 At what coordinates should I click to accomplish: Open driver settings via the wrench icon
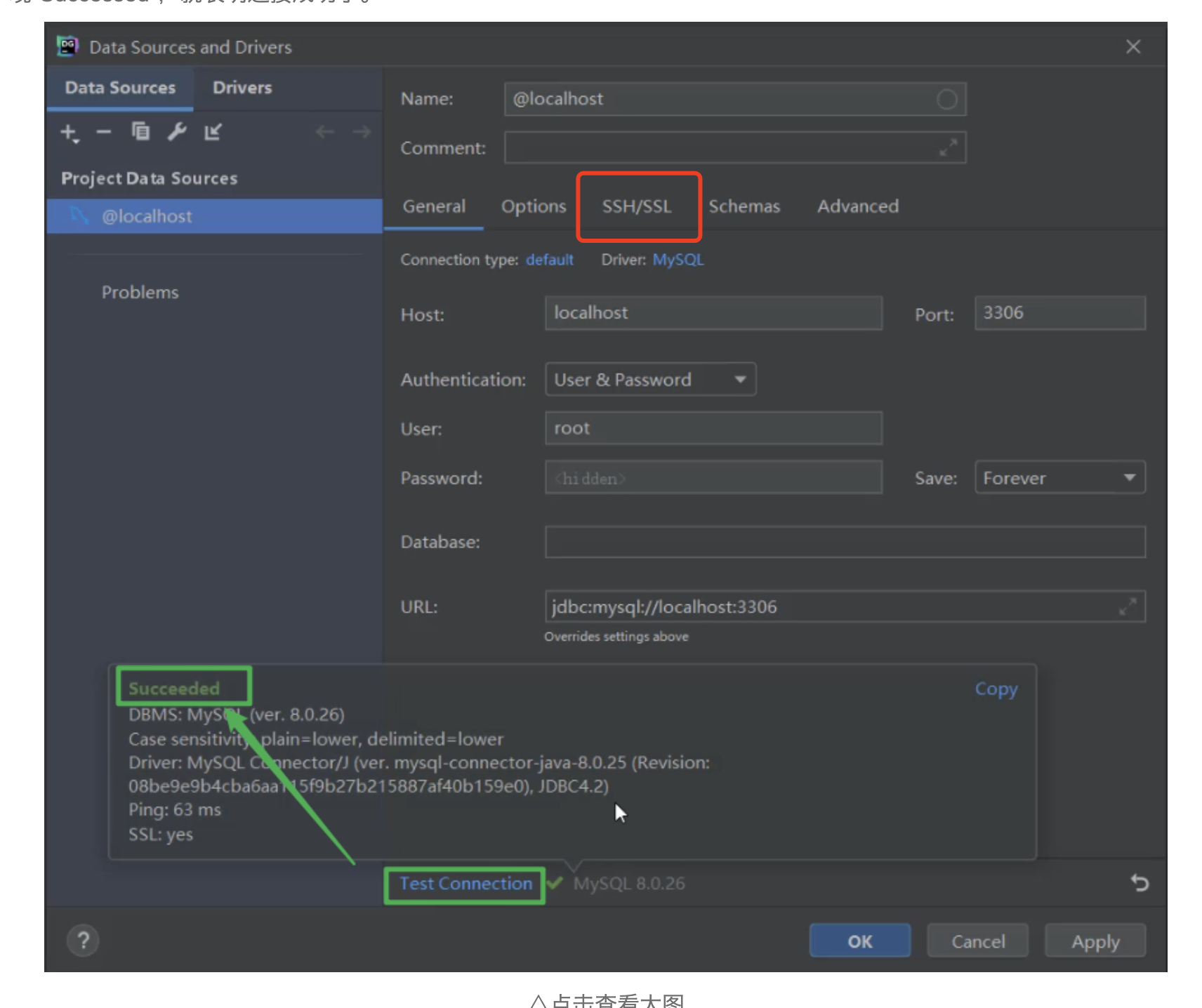(x=177, y=131)
